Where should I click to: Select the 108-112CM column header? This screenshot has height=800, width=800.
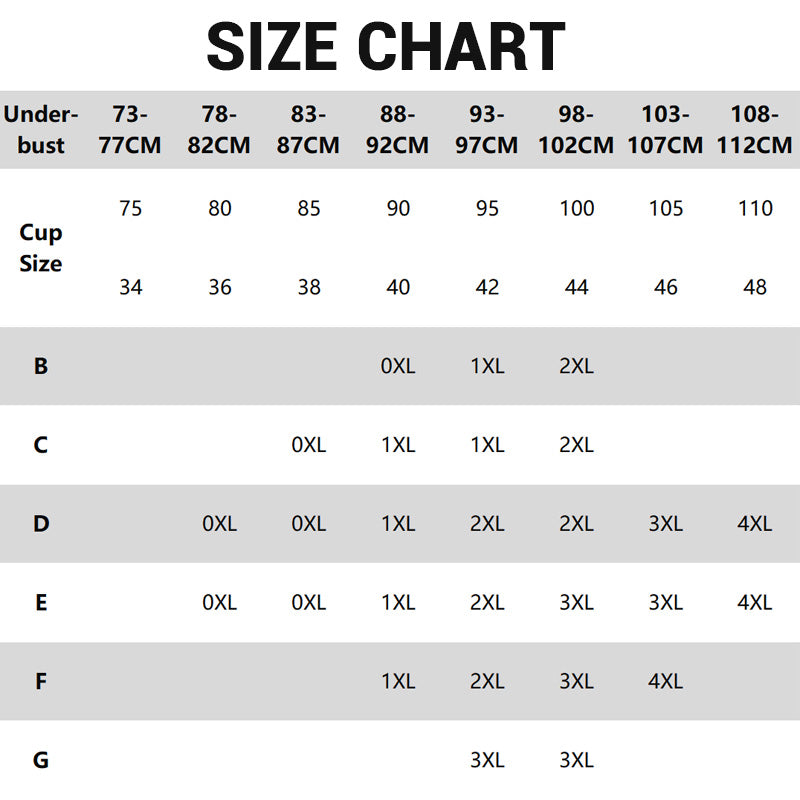[754, 130]
